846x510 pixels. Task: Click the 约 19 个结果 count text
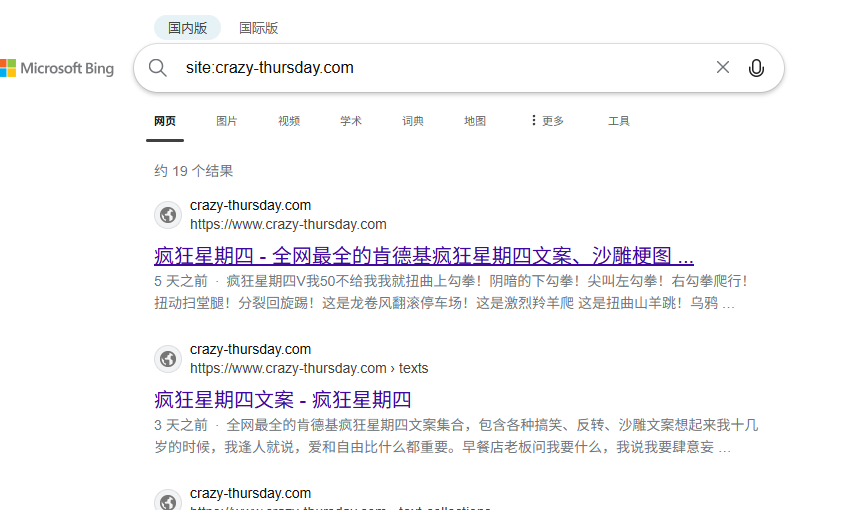(193, 171)
